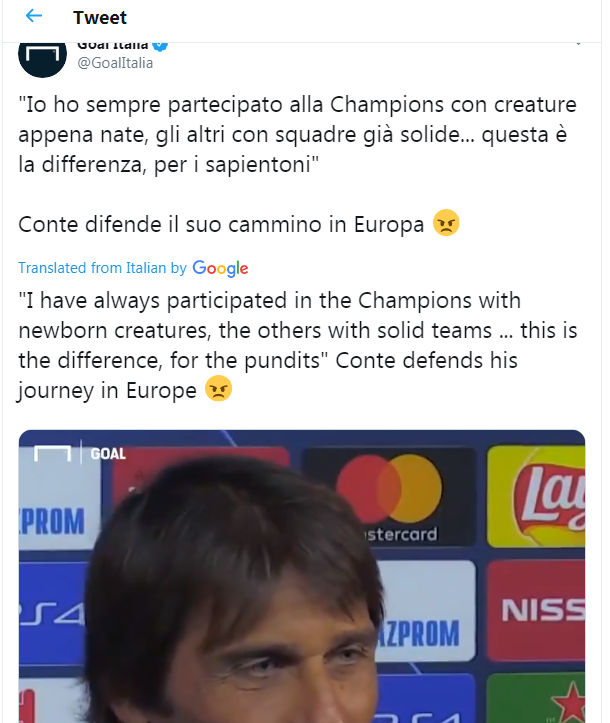Screen dimensions: 610x723
Task: Click the Lay's logo in video
Action: (536, 498)
